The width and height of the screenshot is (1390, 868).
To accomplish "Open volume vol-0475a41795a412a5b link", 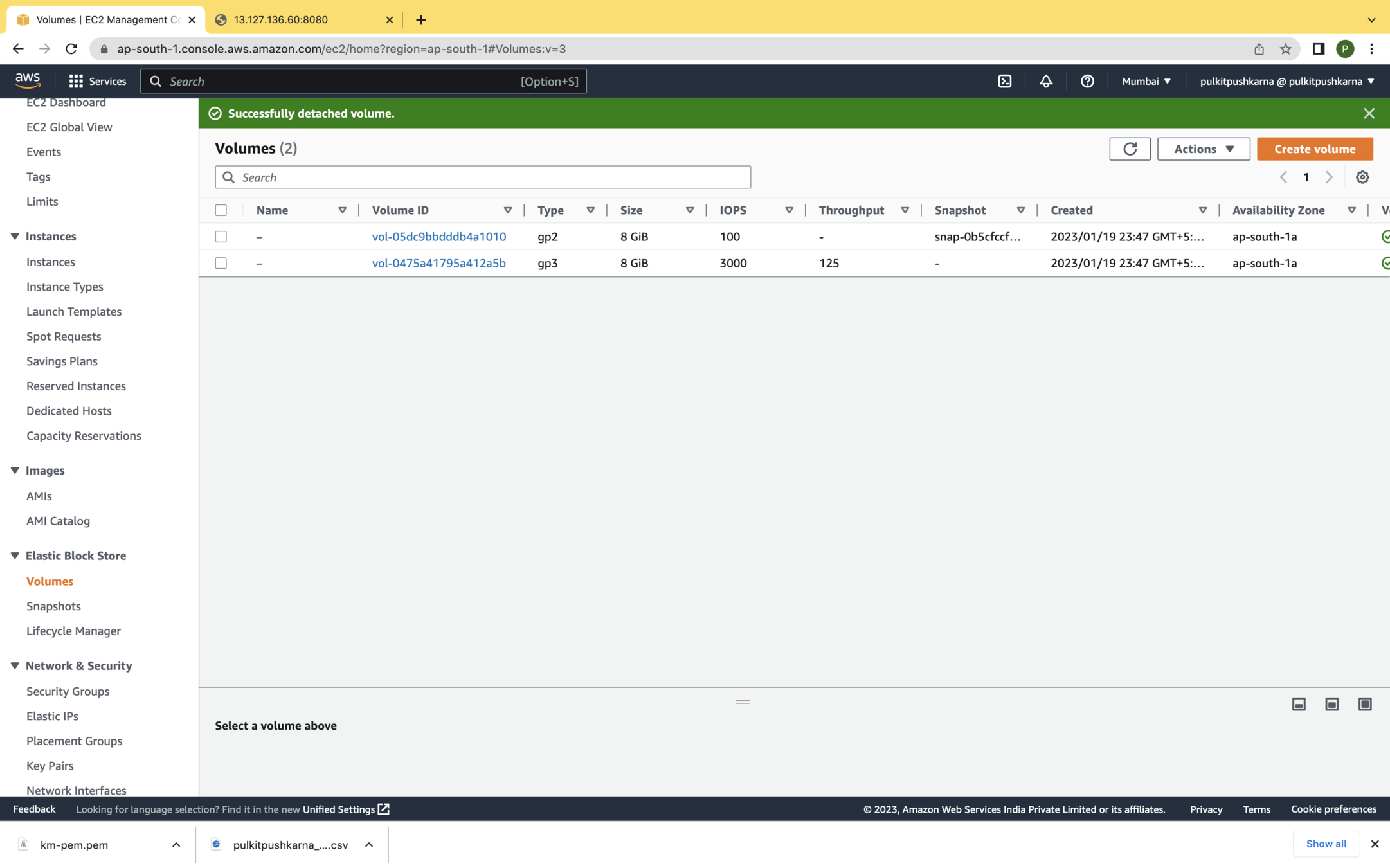I will point(438,263).
